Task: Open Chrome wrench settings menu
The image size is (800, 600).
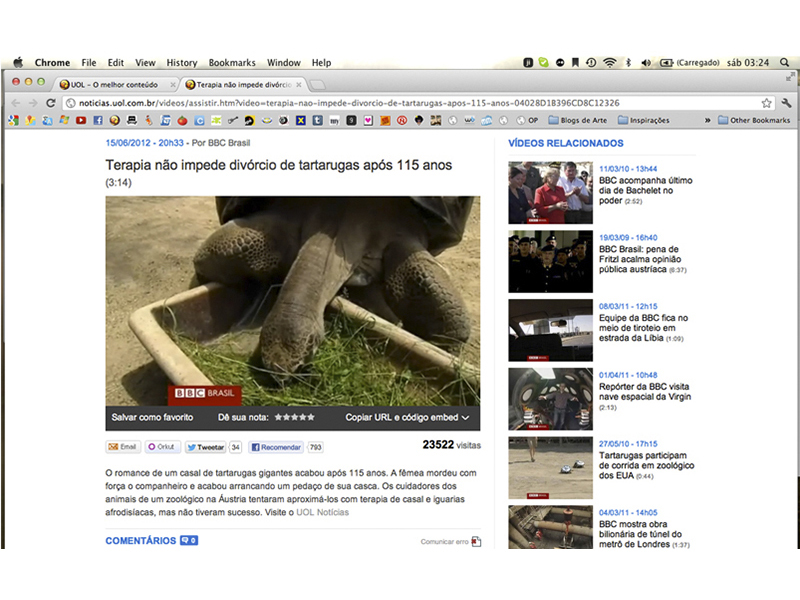Action: 786,103
